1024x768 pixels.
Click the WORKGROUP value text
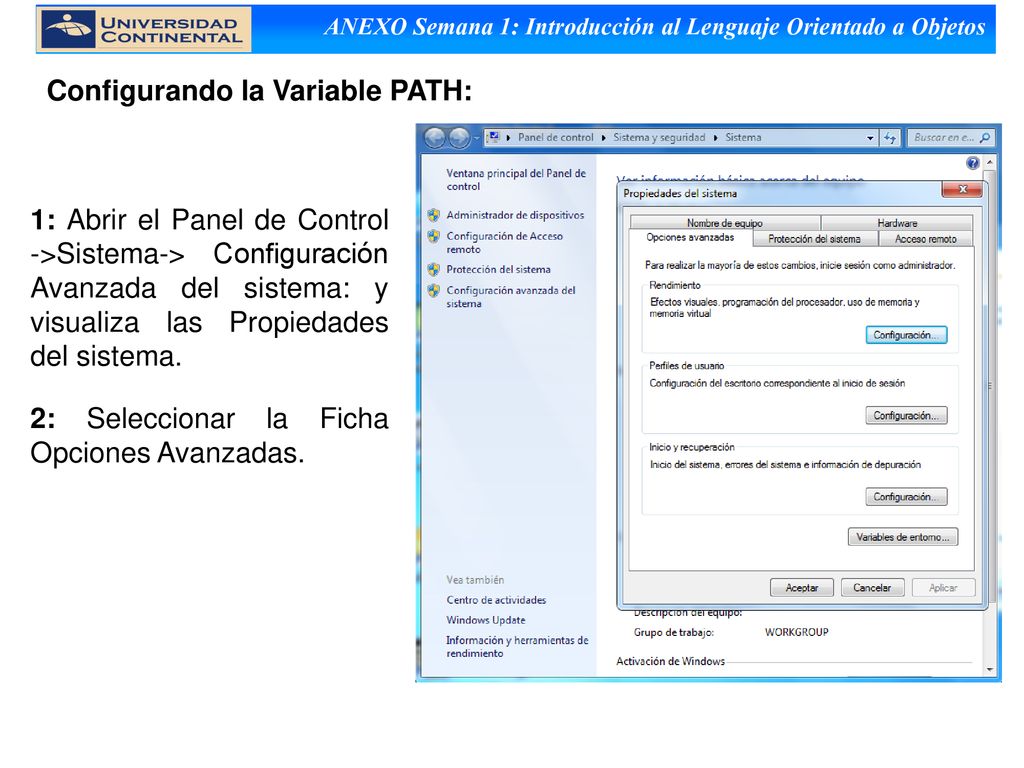tap(797, 632)
